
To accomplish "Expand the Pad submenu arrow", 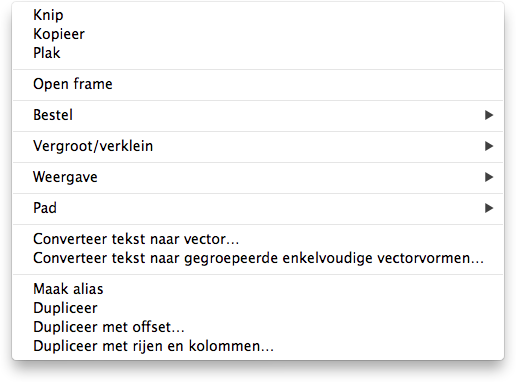I will [489, 208].
